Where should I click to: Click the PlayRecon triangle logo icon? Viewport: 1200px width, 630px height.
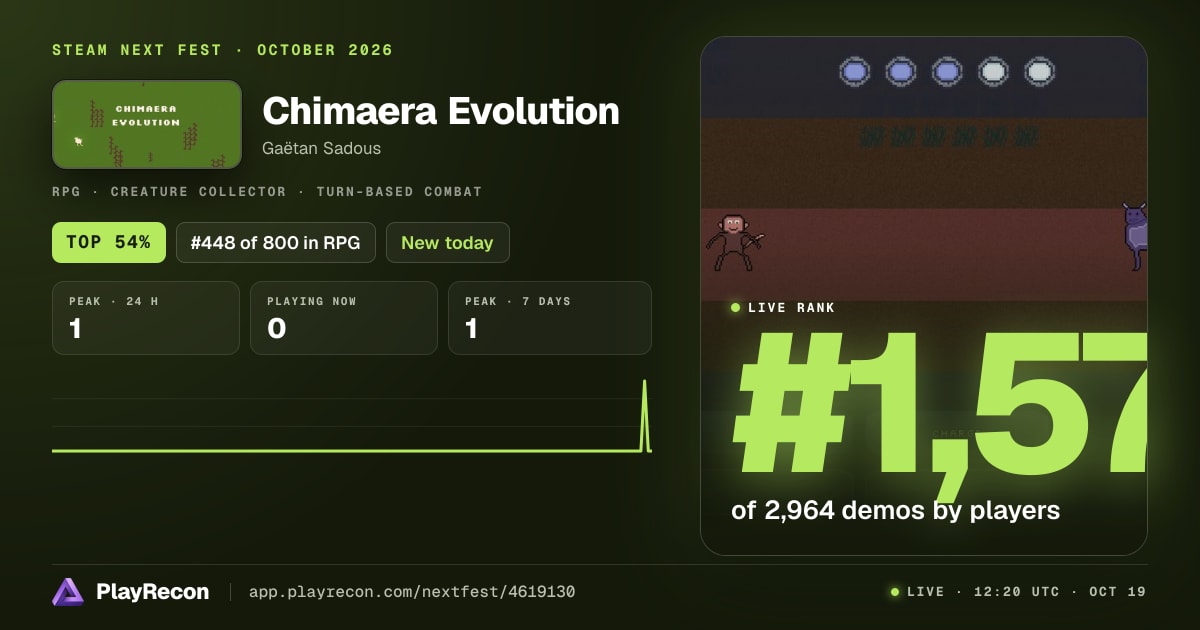[x=68, y=592]
